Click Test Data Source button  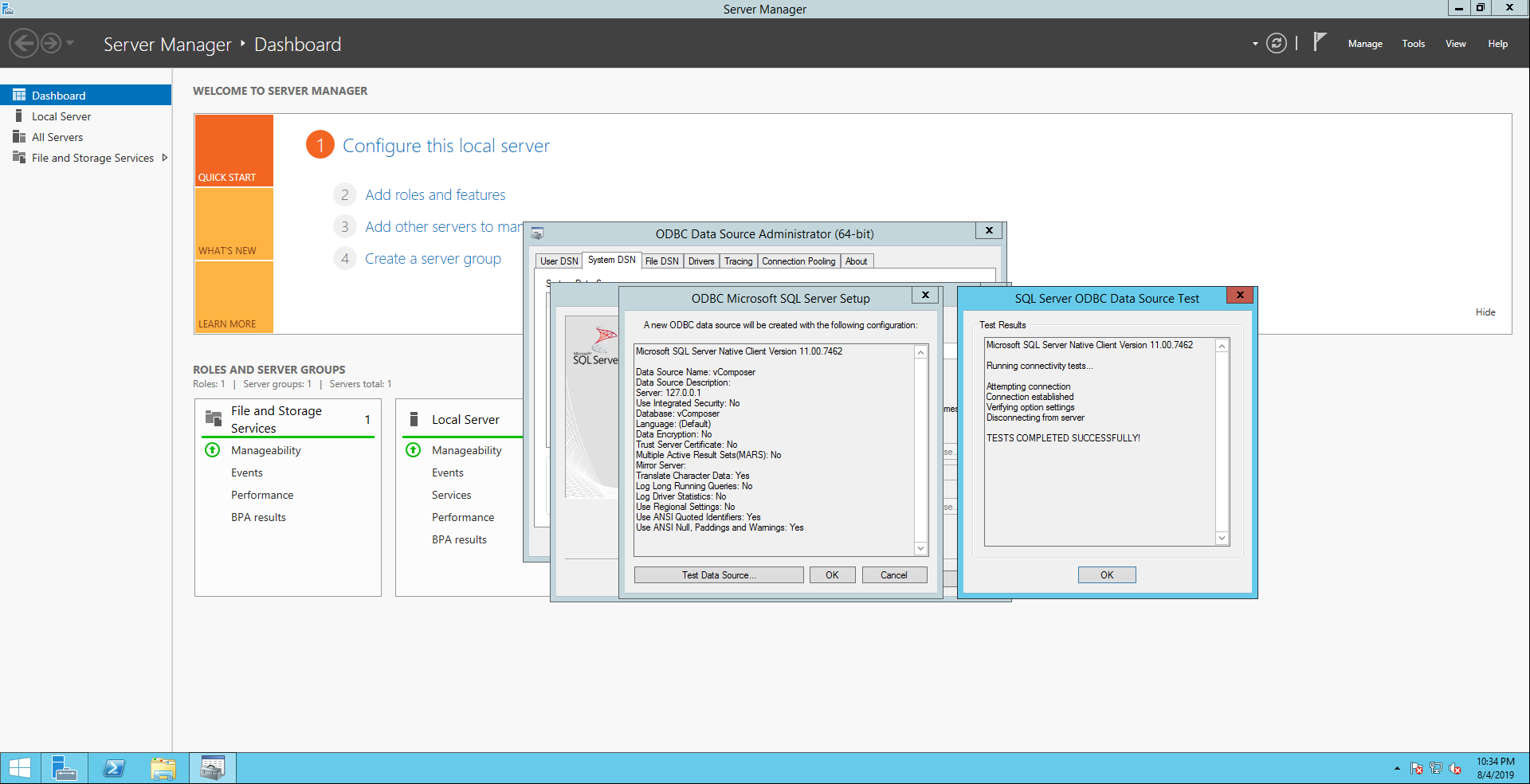click(718, 575)
